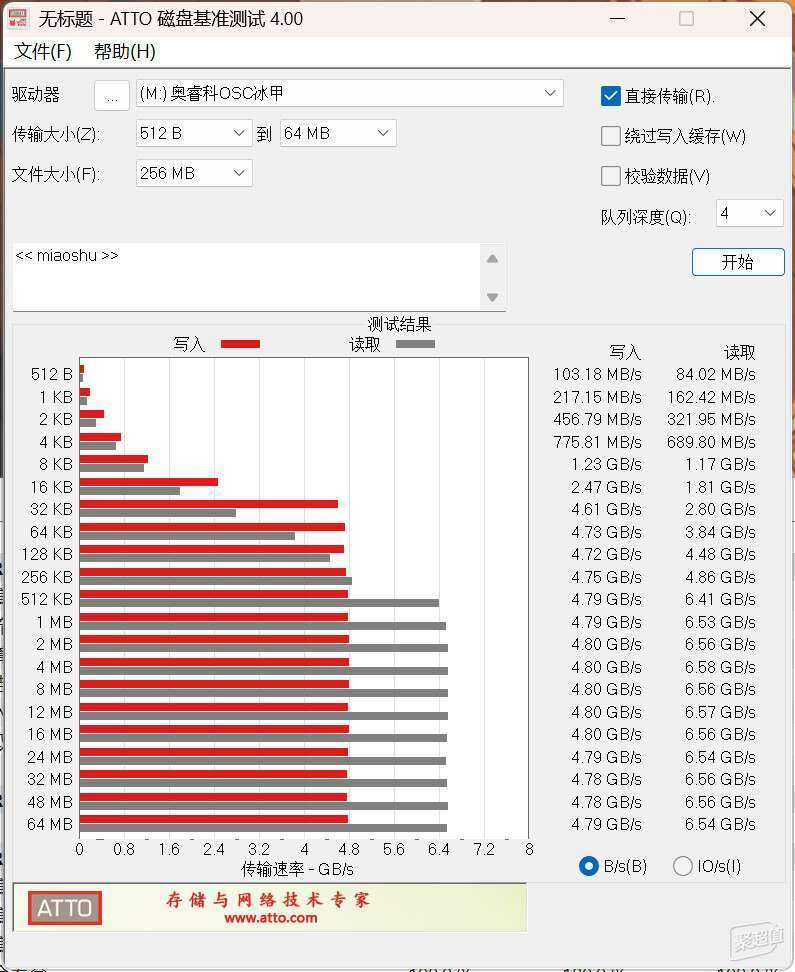
Task: Click the 传输速率 - GB/s axis label
Action: click(298, 869)
